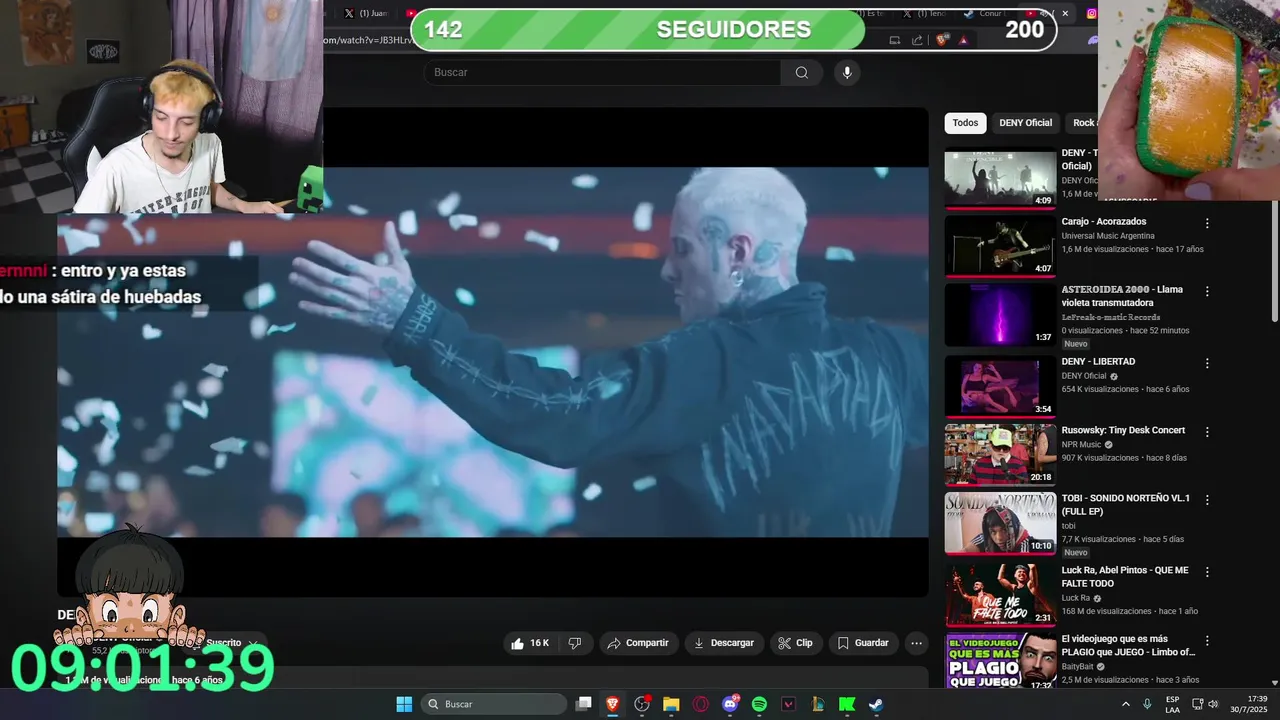Save the video with Guardar
This screenshot has width=1280, height=720.
point(863,643)
